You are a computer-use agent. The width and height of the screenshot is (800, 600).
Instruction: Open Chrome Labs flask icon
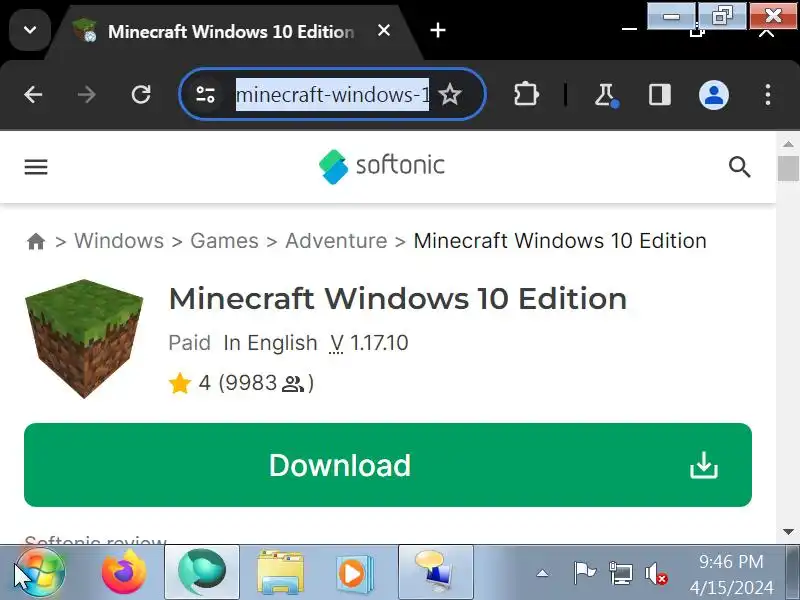[x=605, y=95]
